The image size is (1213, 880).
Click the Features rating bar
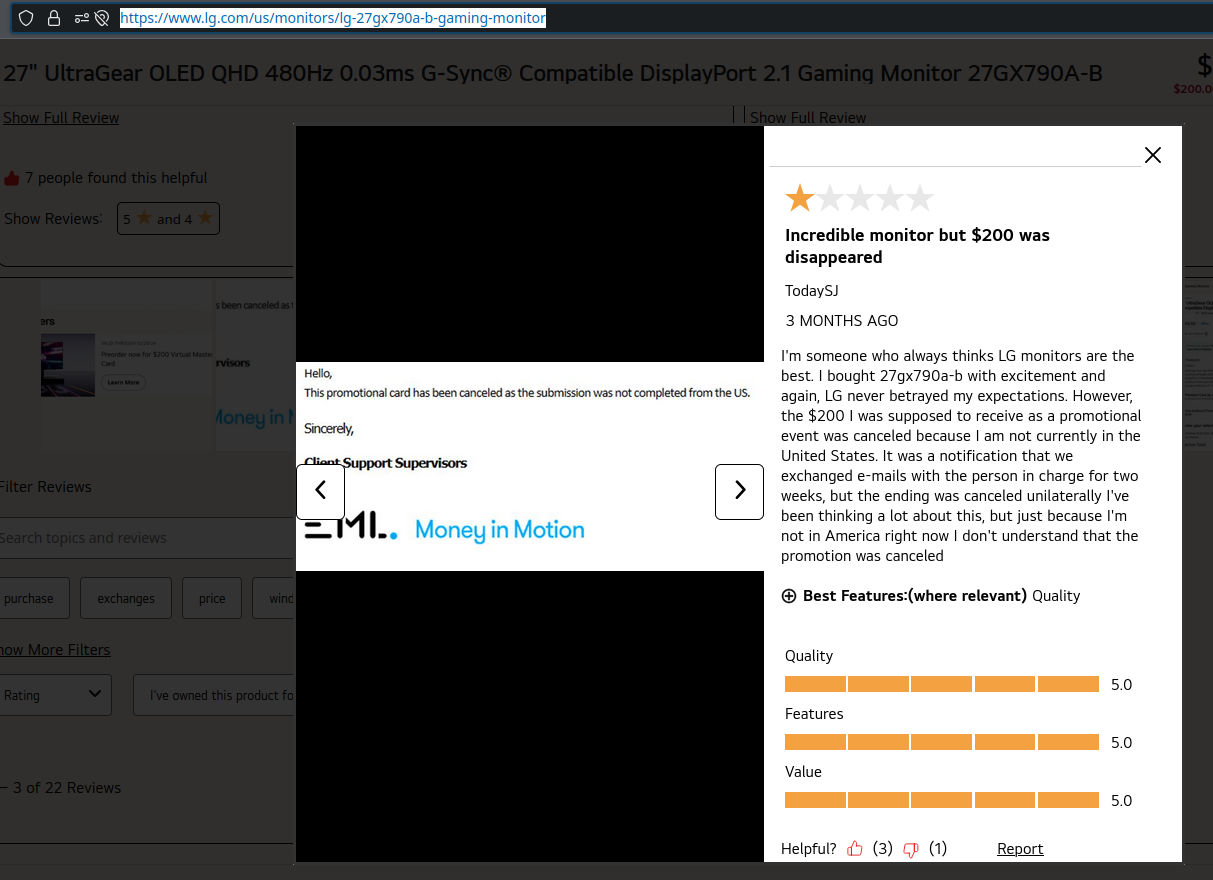pyautogui.click(x=942, y=742)
